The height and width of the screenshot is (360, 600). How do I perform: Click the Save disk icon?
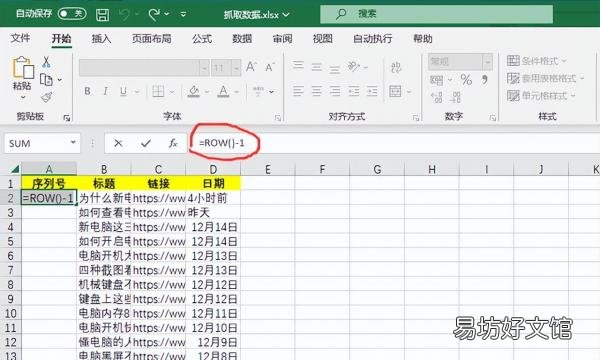[x=102, y=15]
